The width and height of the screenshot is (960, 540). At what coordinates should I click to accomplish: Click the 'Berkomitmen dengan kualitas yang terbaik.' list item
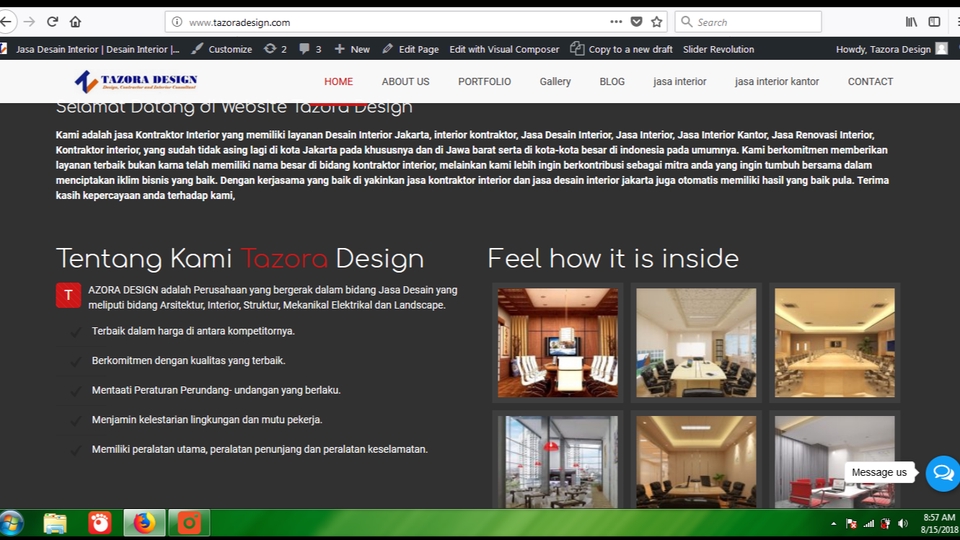[189, 361]
